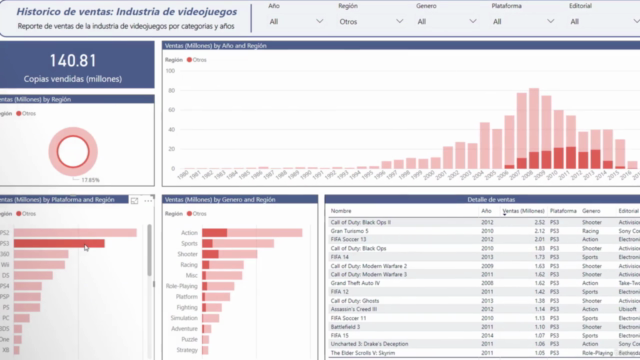Image resolution: width=640 pixels, height=360 pixels.
Task: Select the Simulation genre bar
Action: (x=211, y=318)
